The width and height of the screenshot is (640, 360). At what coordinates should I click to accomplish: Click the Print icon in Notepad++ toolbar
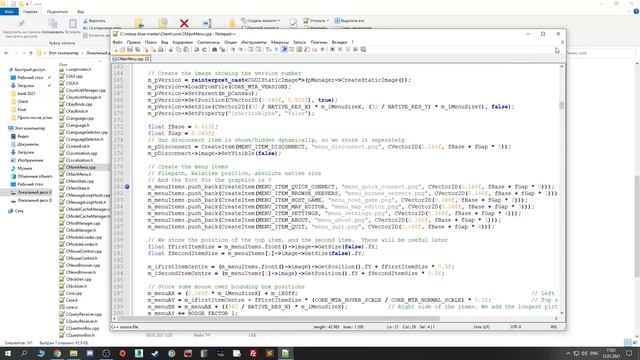pos(160,49)
